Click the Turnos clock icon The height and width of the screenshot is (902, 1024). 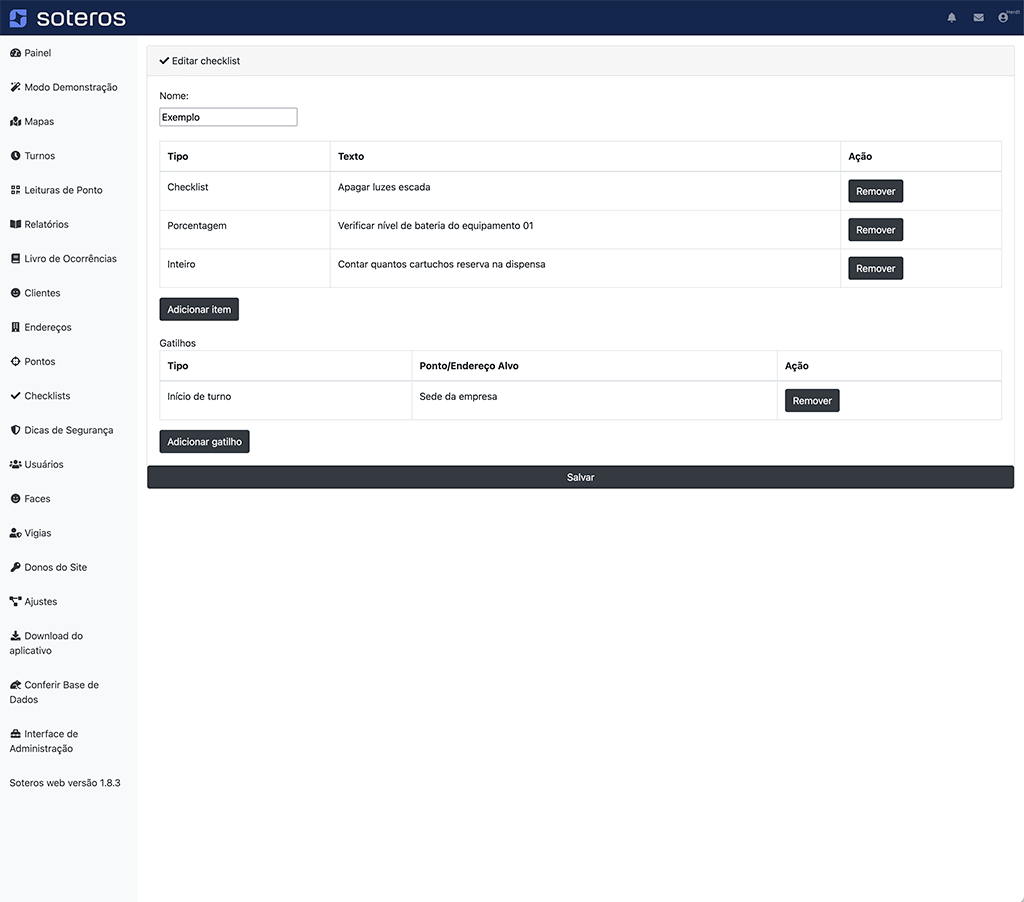pos(15,156)
